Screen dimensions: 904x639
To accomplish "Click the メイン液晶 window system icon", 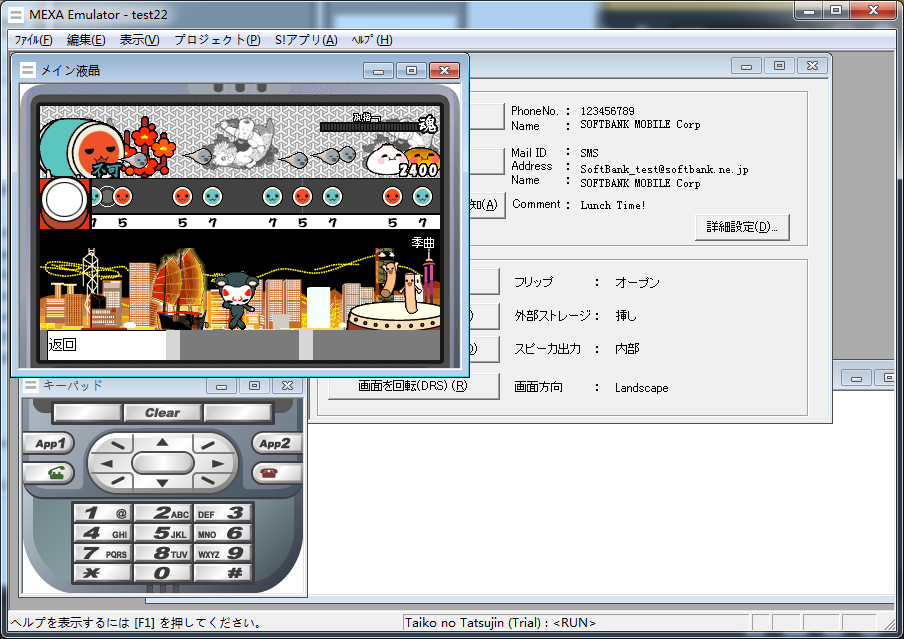I will click(27, 70).
